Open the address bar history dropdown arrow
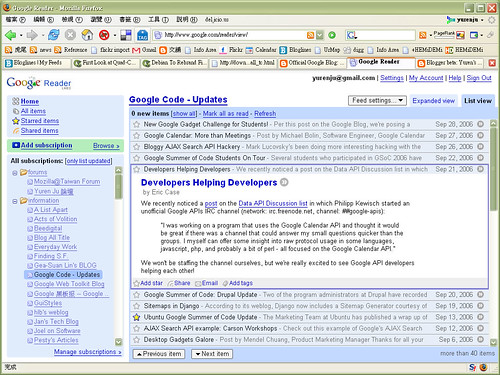Viewport: 500px width, 375px height. pyautogui.click(x=320, y=35)
